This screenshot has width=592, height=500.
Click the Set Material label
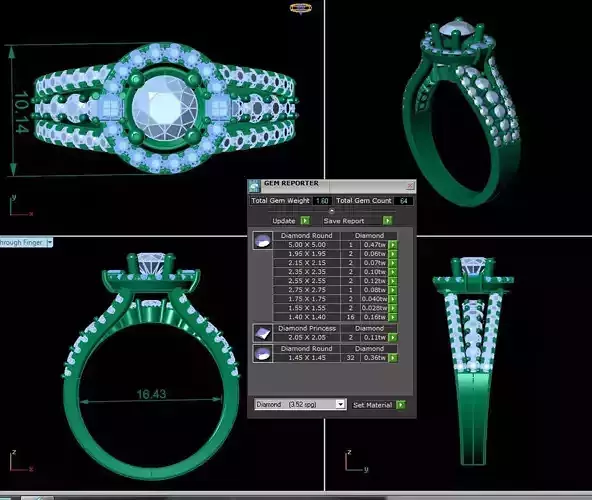point(372,405)
